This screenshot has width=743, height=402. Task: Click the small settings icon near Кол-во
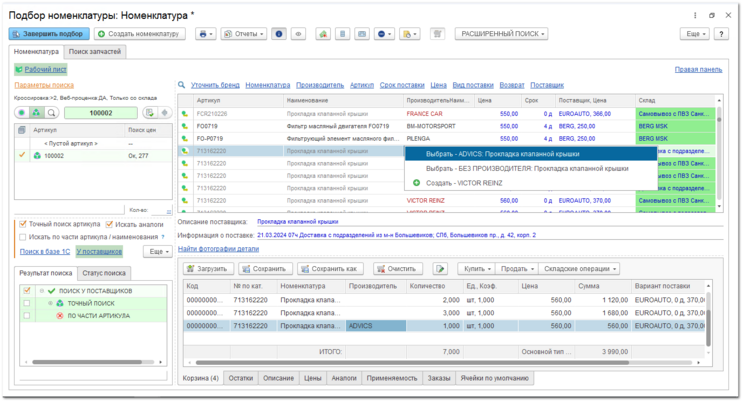(x=169, y=211)
